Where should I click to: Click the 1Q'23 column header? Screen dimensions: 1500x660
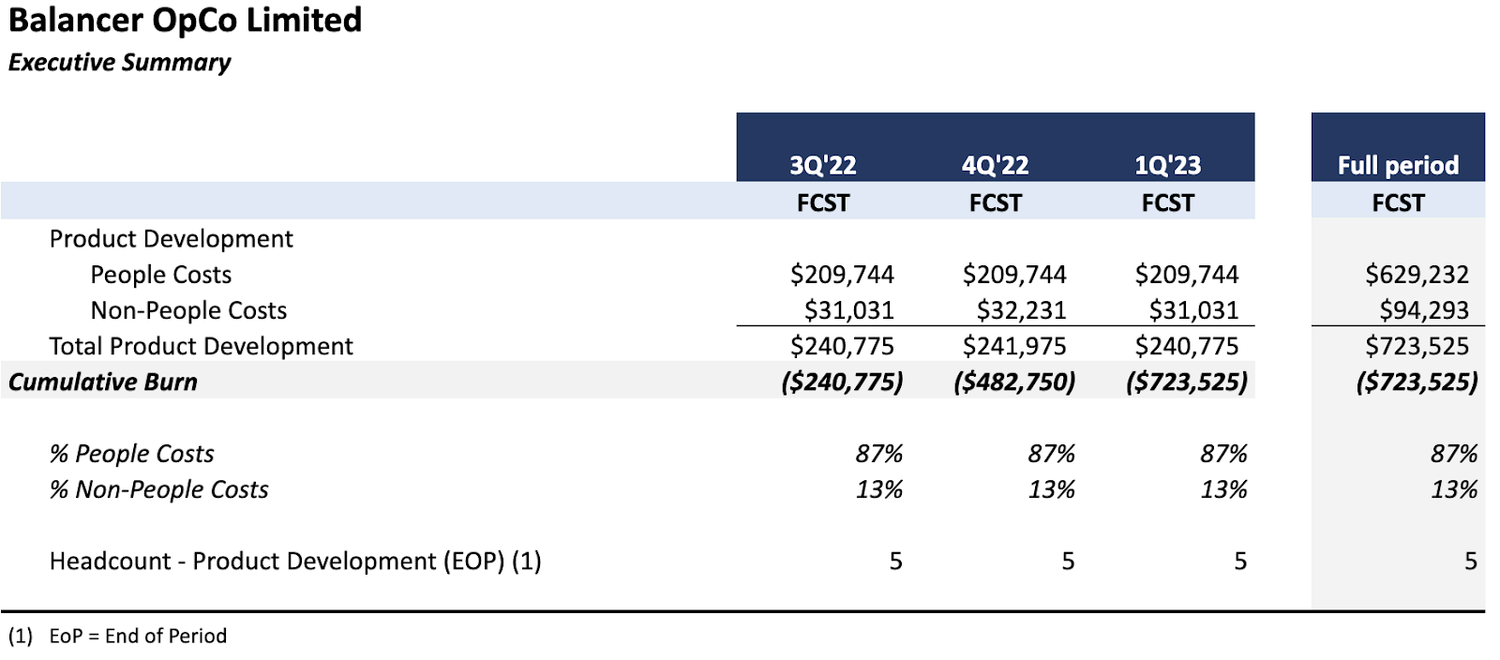pyautogui.click(x=1167, y=165)
